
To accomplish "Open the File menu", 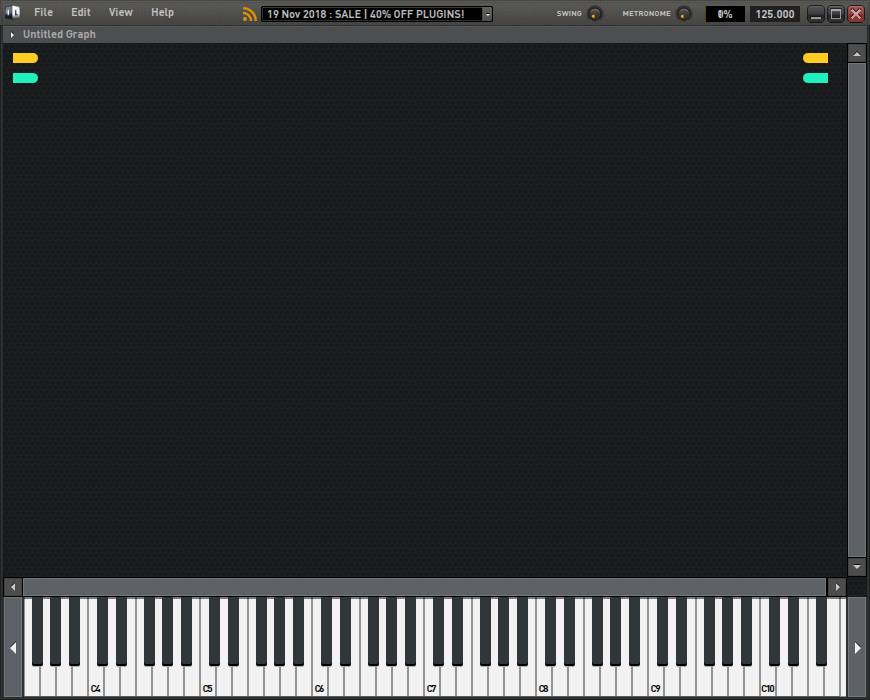I will click(x=43, y=12).
